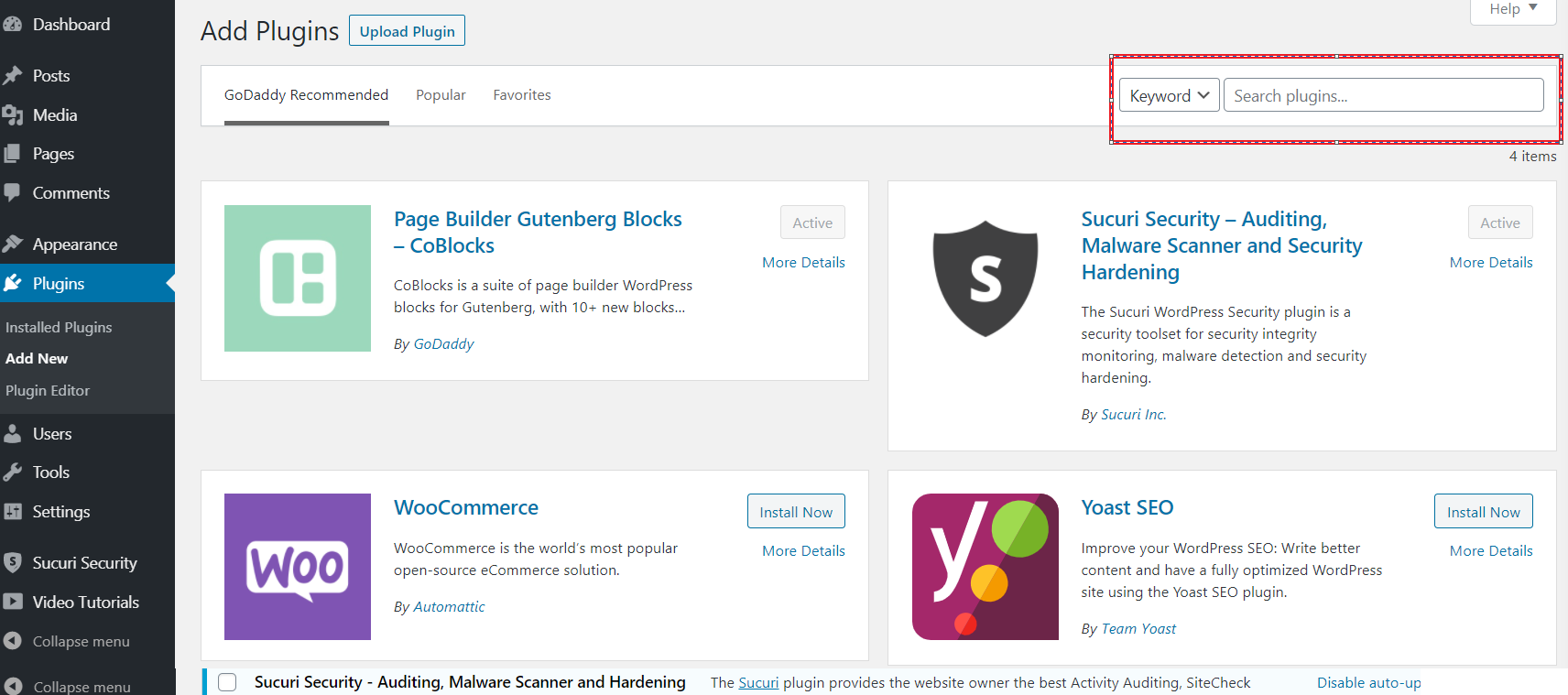Screen dimensions: 1568x695
Task: Open Sucuri Security Auditing title link
Action: [x=1222, y=245]
